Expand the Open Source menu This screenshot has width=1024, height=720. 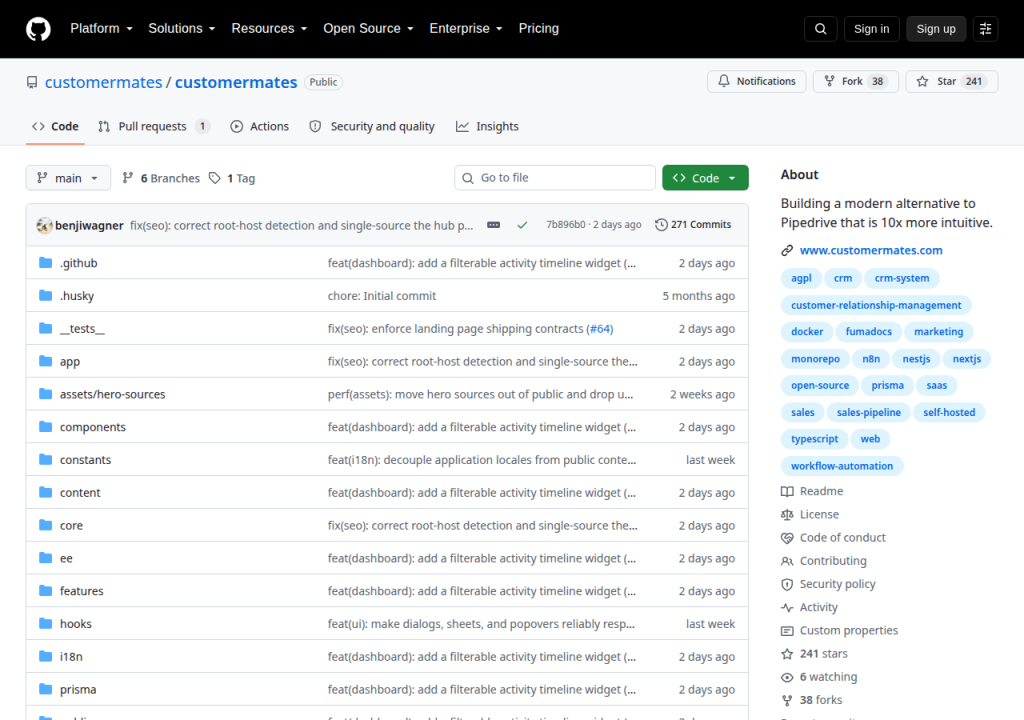(x=368, y=29)
